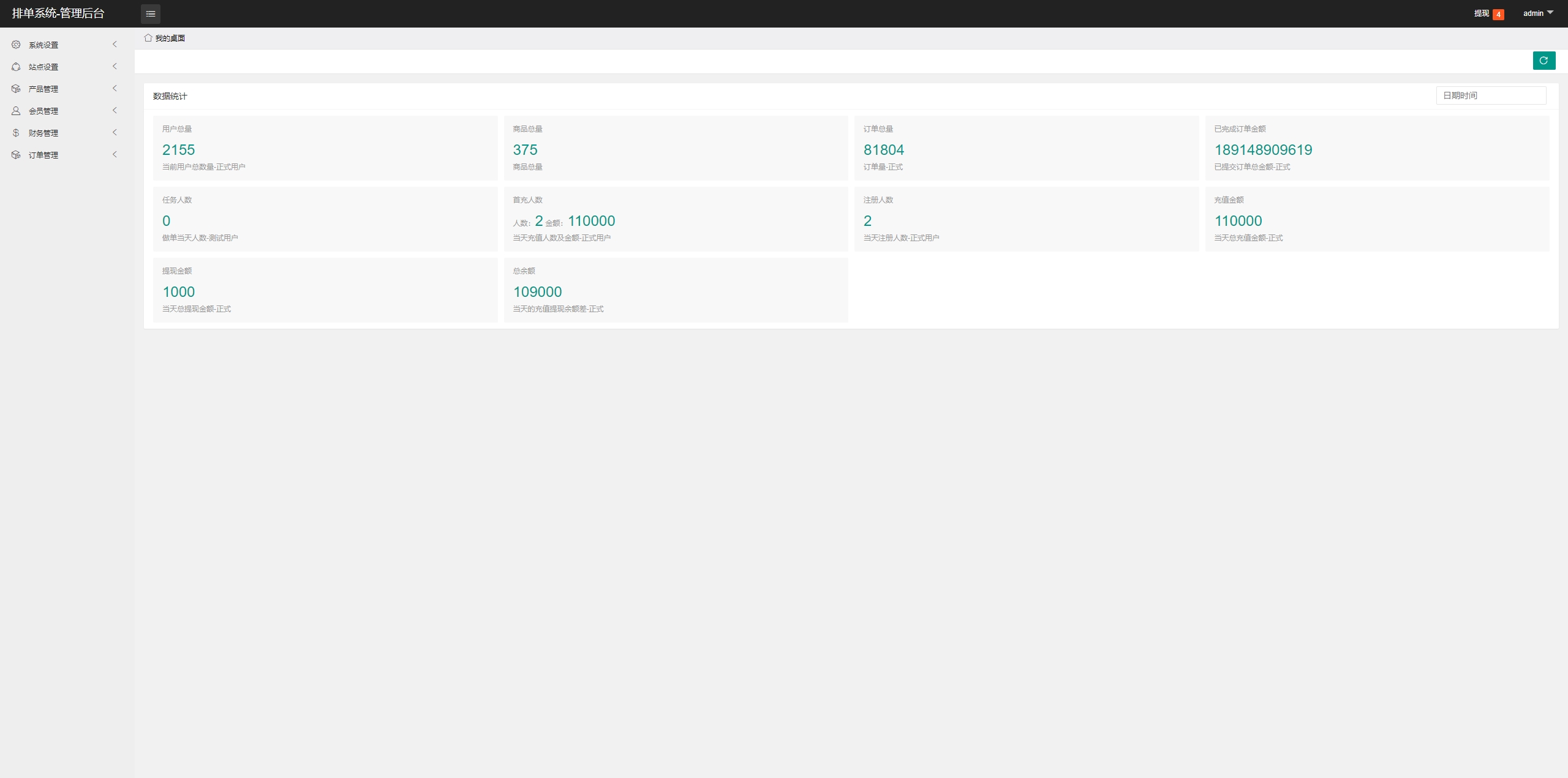Screen dimensions: 1568x778
Task: Select the 我的桌面 tab
Action: pyautogui.click(x=170, y=38)
